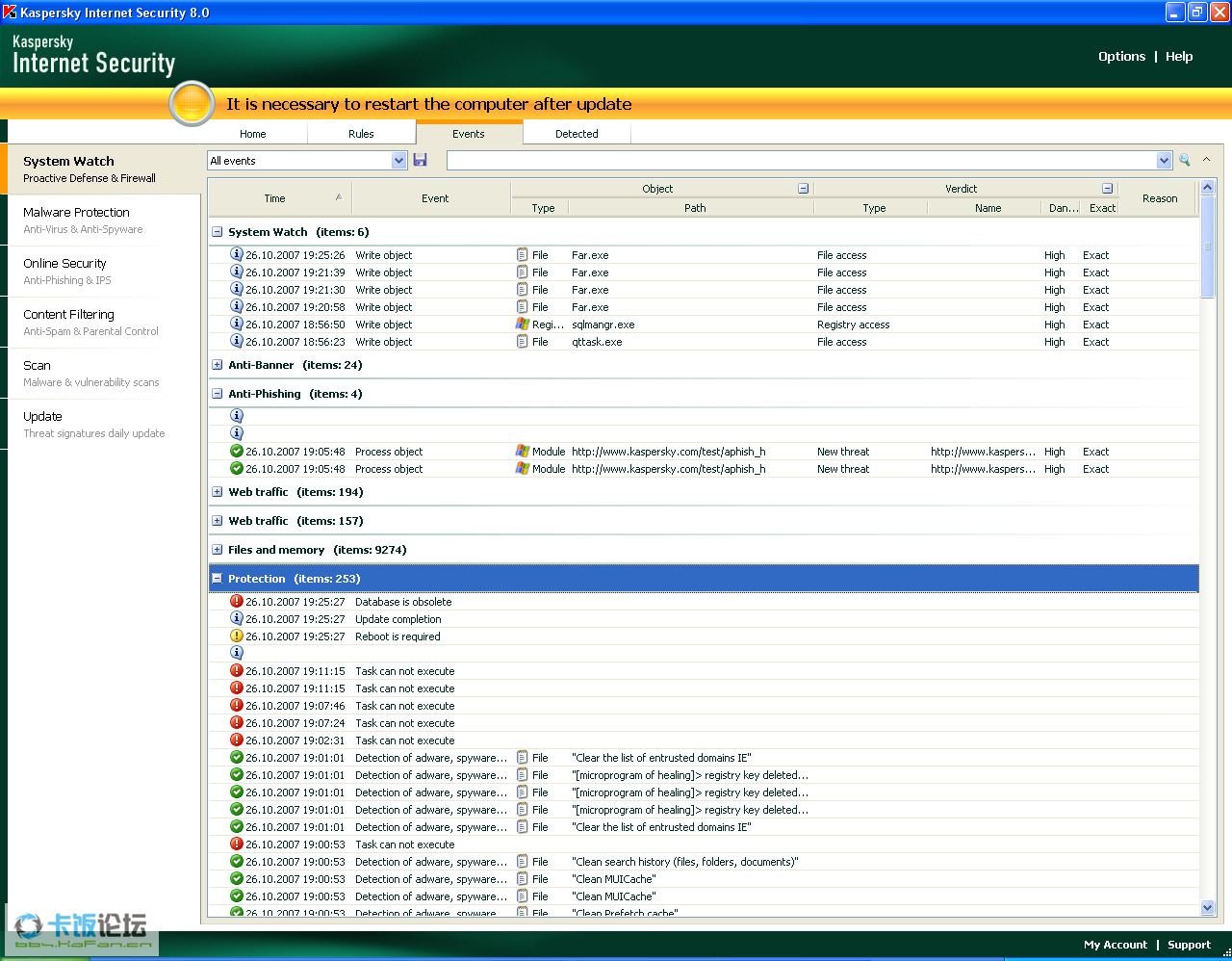Click the save report floppy disk icon

[421, 160]
